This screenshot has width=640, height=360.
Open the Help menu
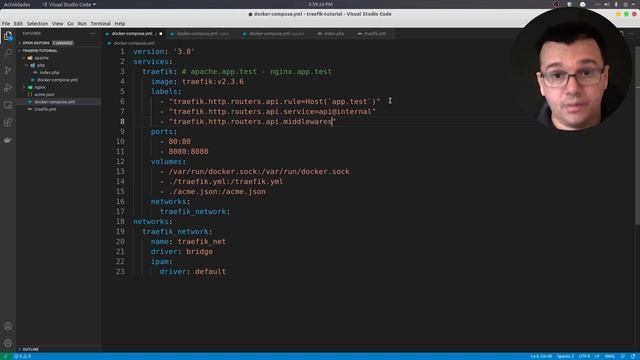(120, 24)
